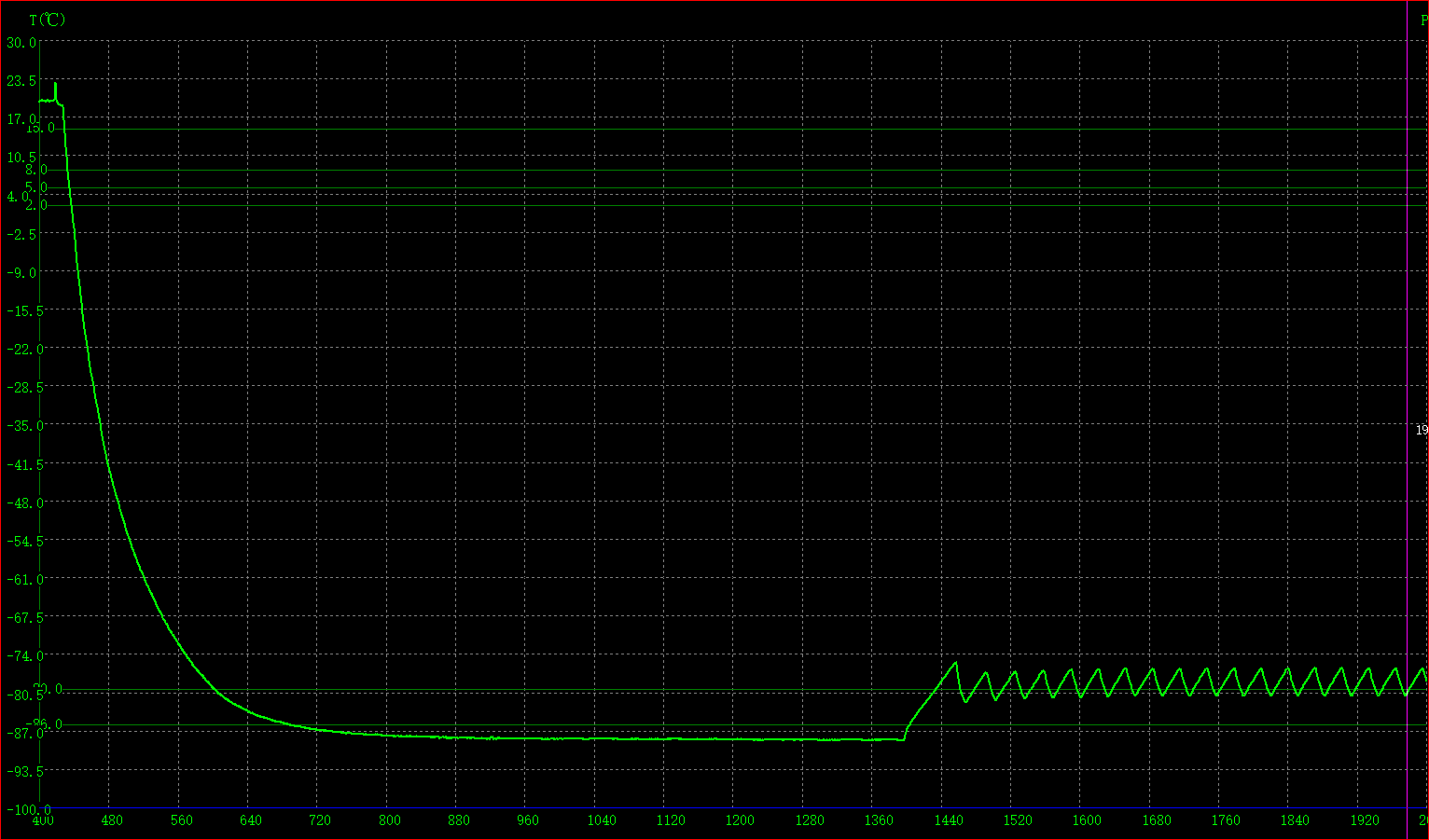Click the T(℃) axis title
Screen dimensions: 1429x840
tap(48, 21)
